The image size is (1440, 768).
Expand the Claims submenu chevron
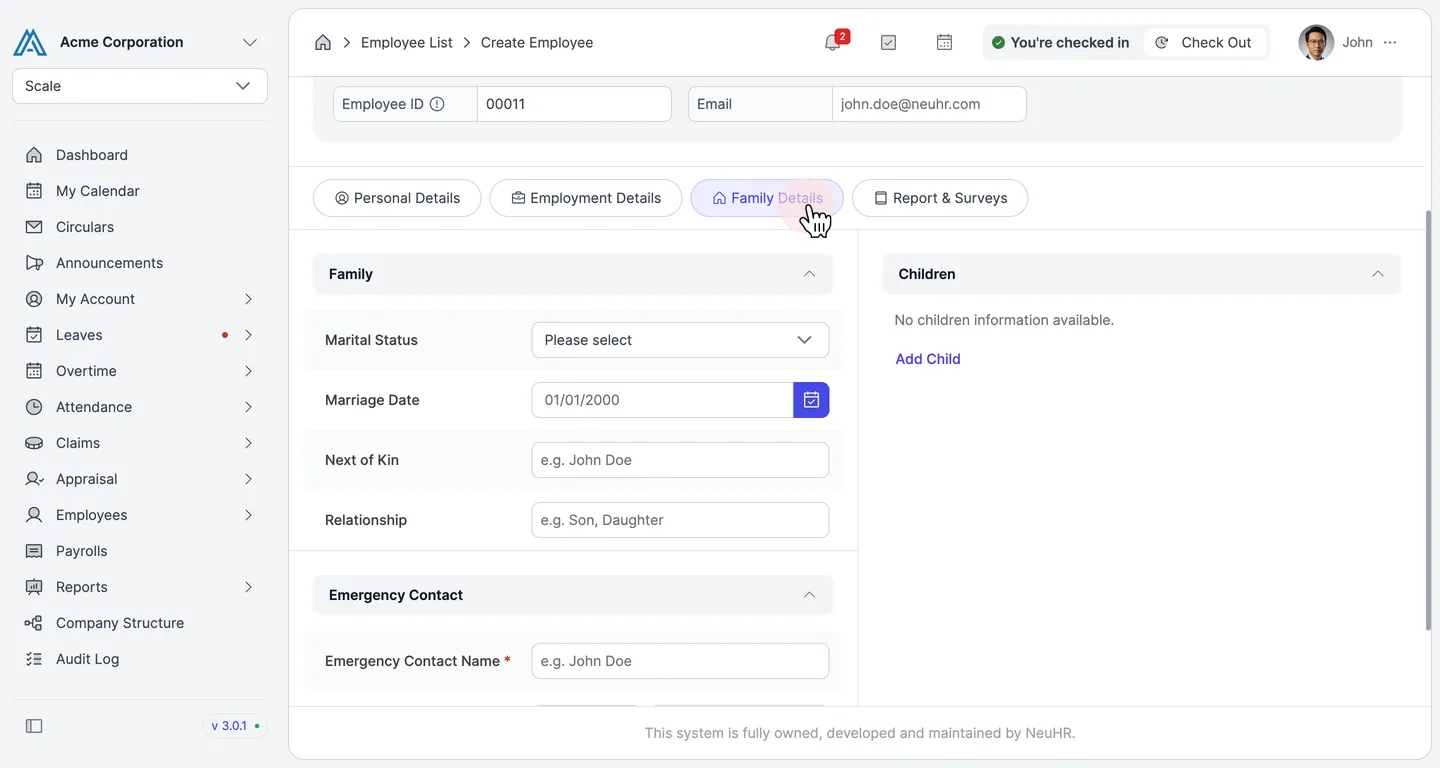point(248,443)
